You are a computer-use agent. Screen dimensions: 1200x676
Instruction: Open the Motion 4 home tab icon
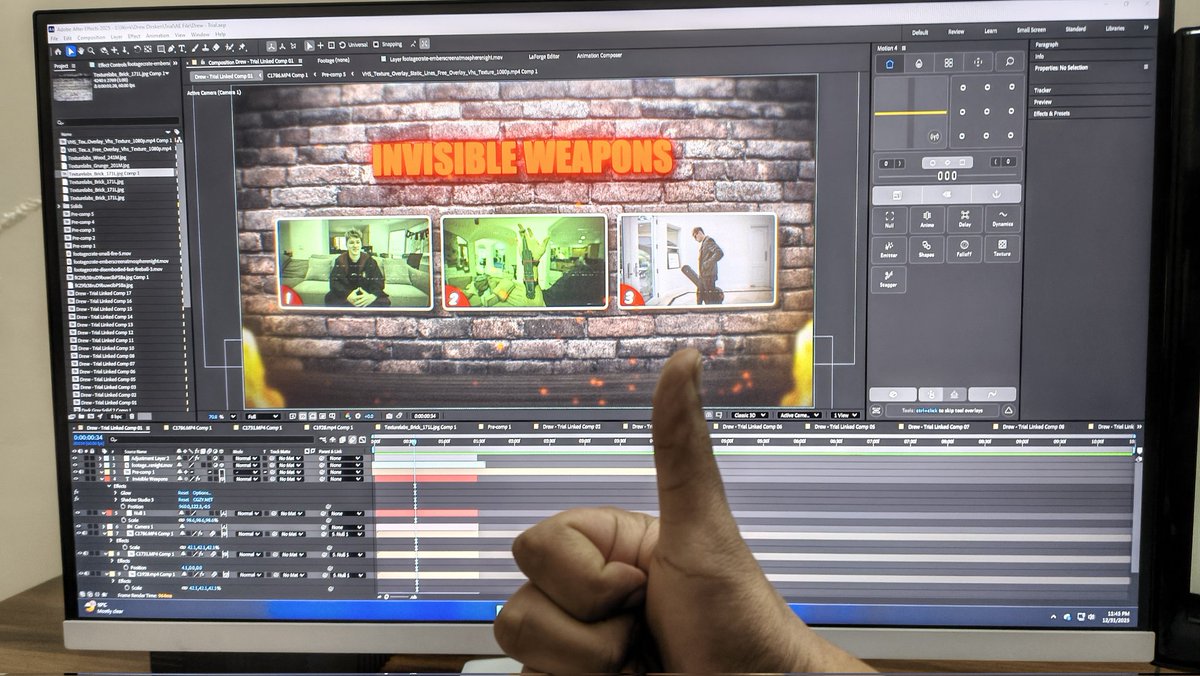(890, 63)
